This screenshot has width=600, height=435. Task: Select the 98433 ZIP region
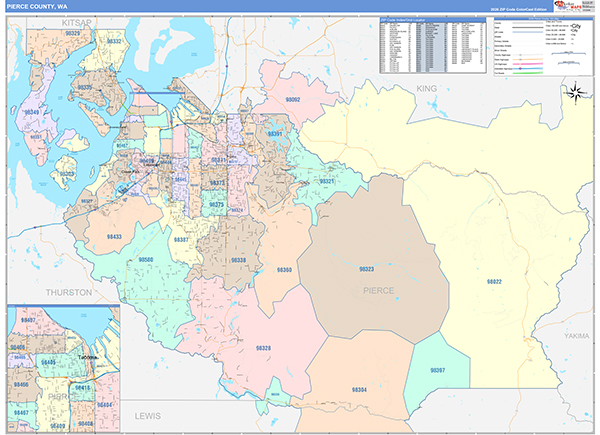click(114, 237)
